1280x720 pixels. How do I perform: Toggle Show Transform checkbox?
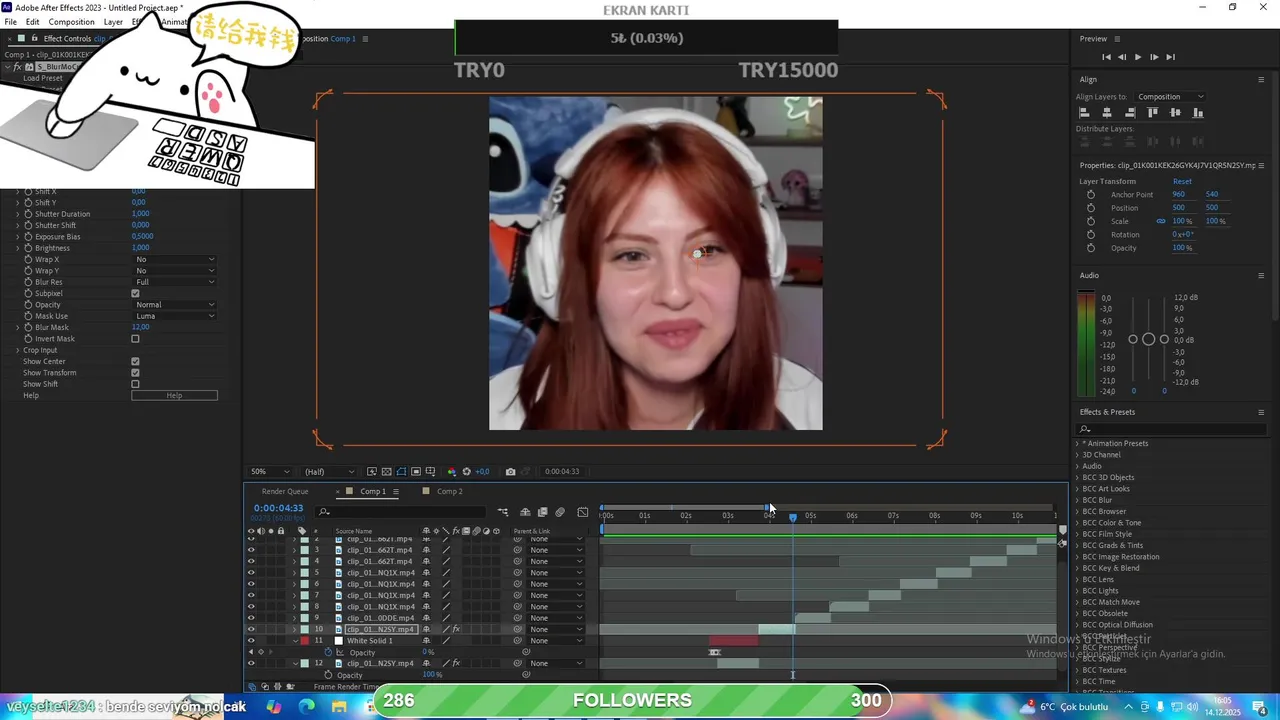point(135,373)
